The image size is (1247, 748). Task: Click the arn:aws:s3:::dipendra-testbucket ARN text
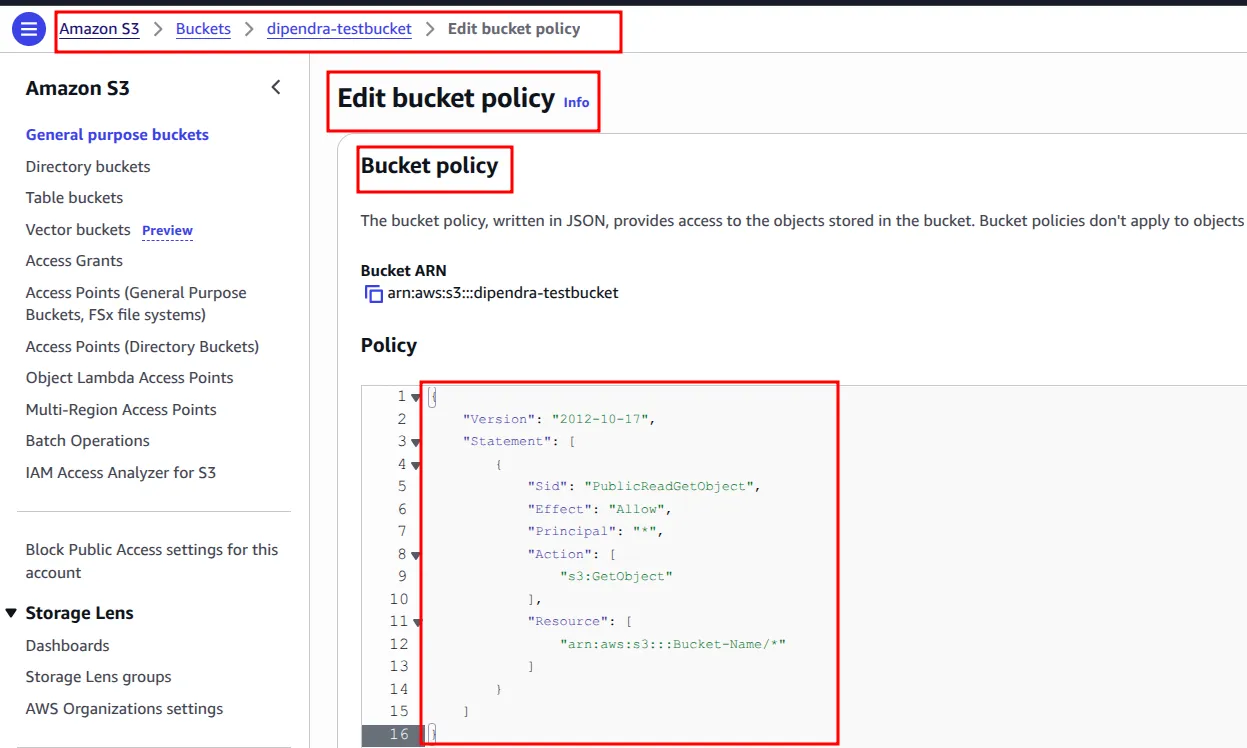click(503, 294)
